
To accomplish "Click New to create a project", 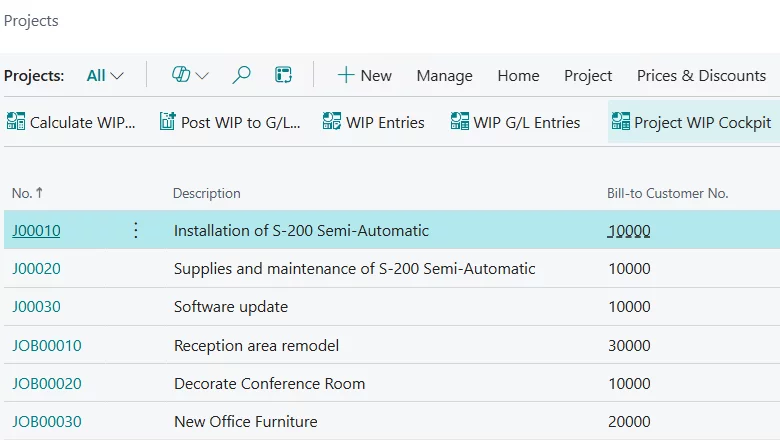I will pos(364,75).
